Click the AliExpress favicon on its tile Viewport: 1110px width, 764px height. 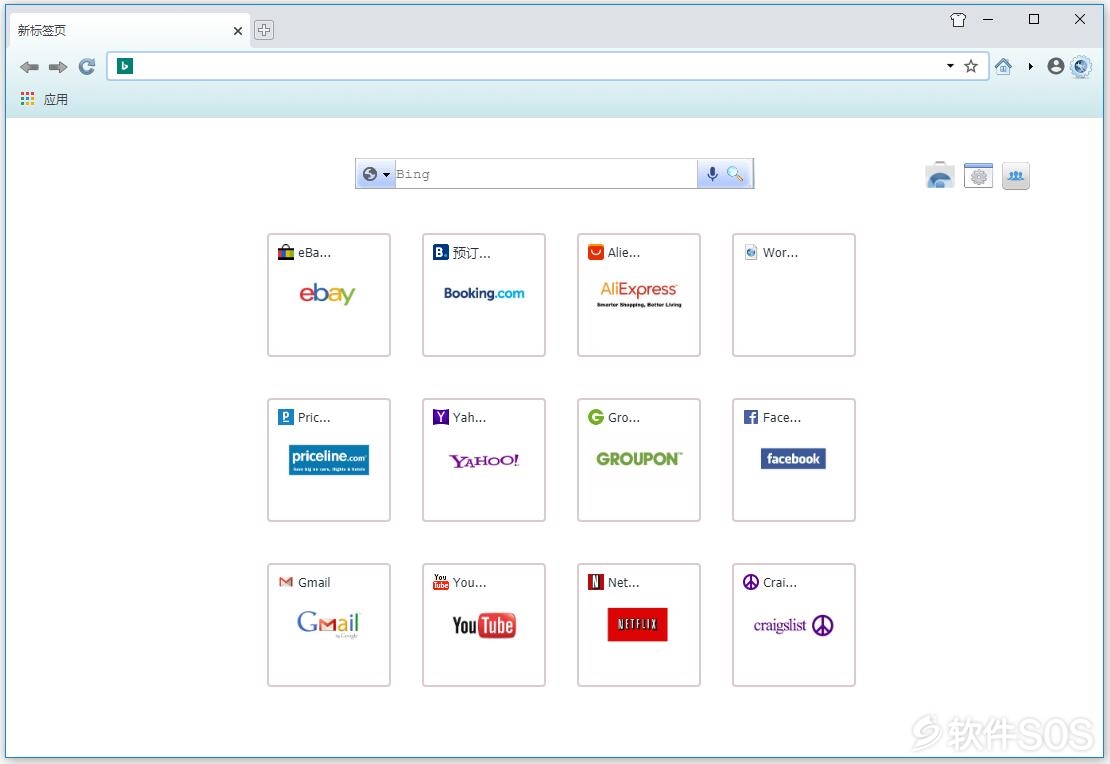(x=596, y=252)
